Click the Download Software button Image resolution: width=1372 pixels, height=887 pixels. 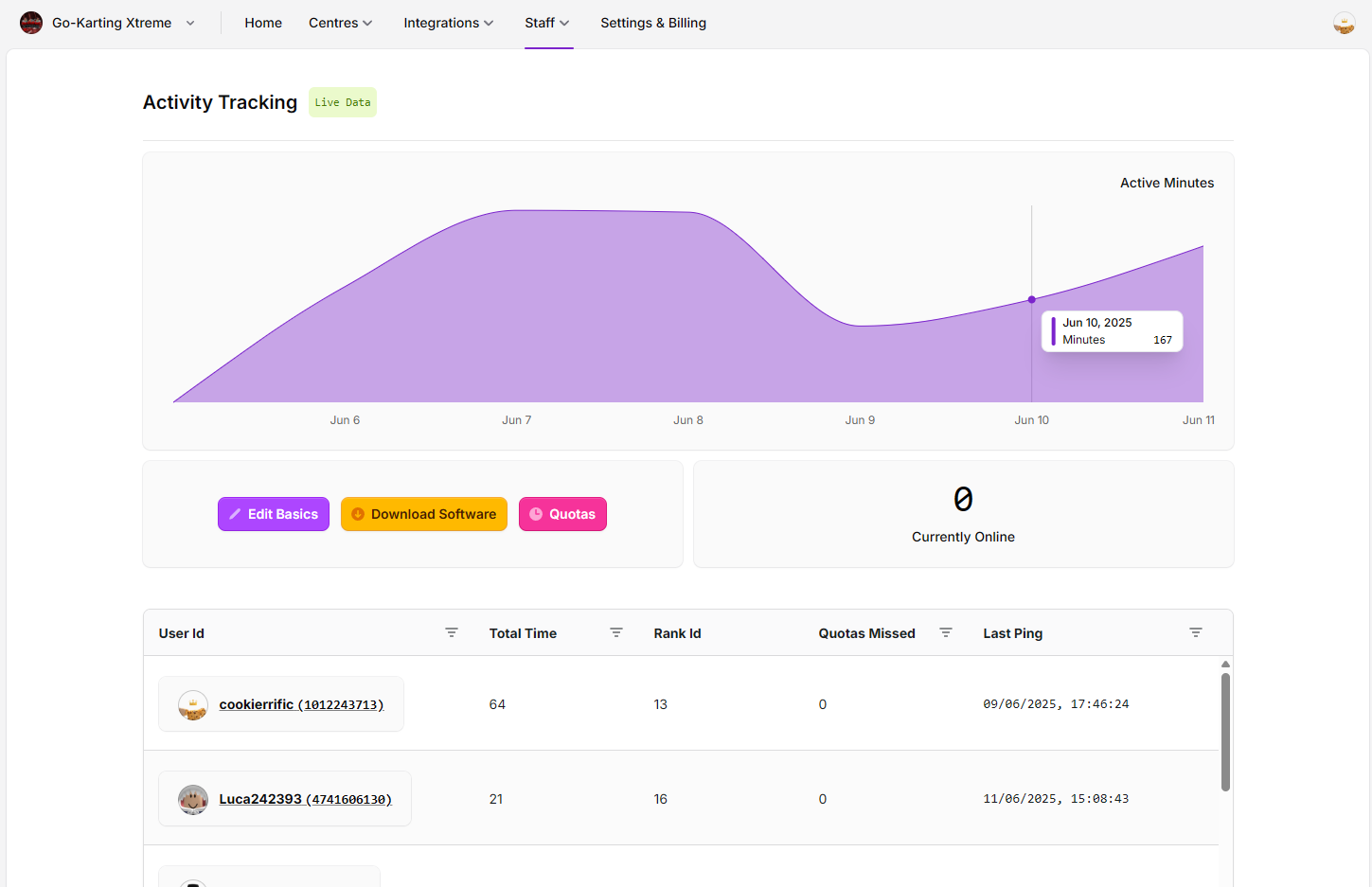[x=424, y=514]
